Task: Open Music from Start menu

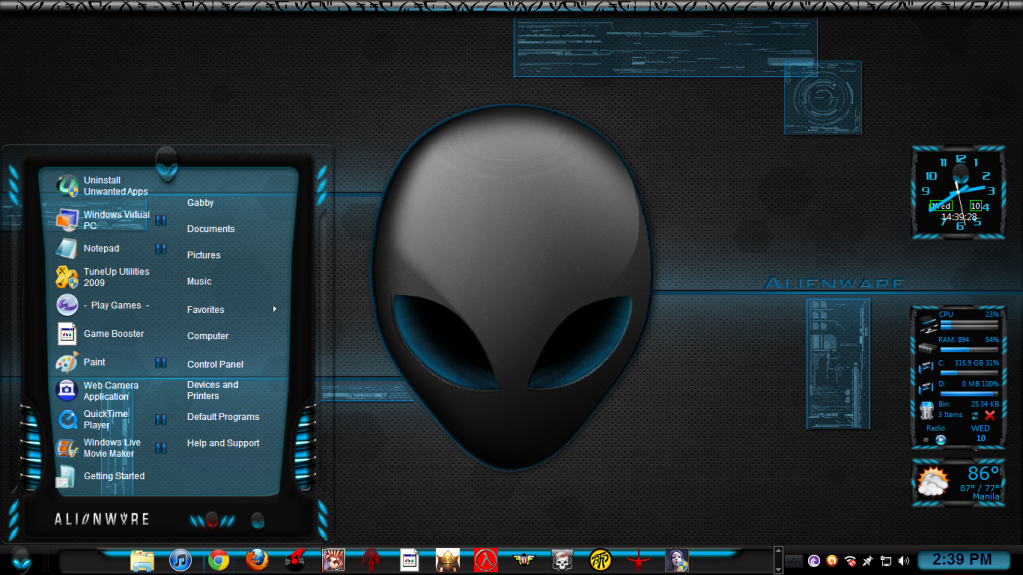Action: [x=199, y=281]
